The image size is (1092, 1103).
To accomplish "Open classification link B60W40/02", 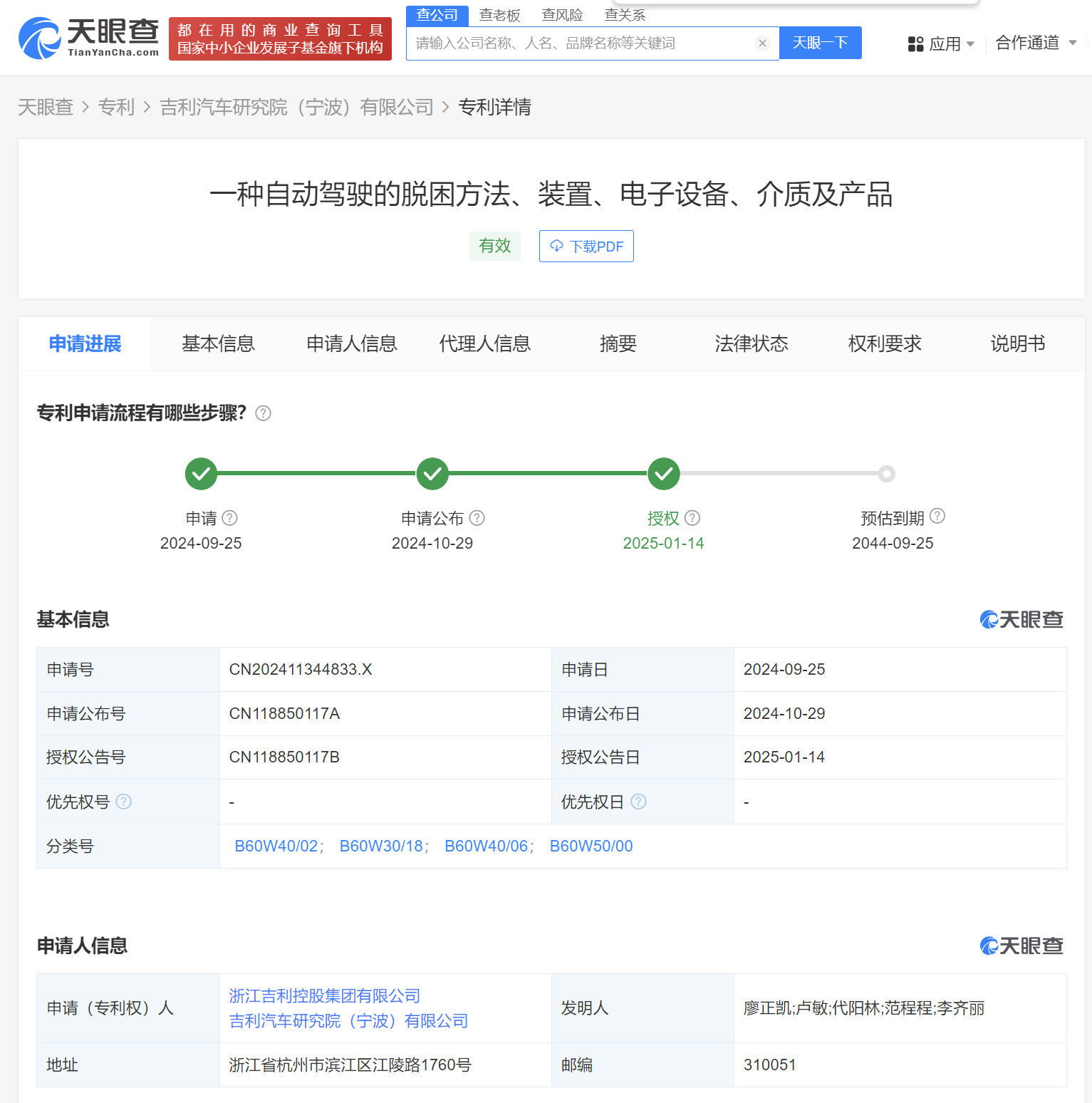I will [x=276, y=846].
